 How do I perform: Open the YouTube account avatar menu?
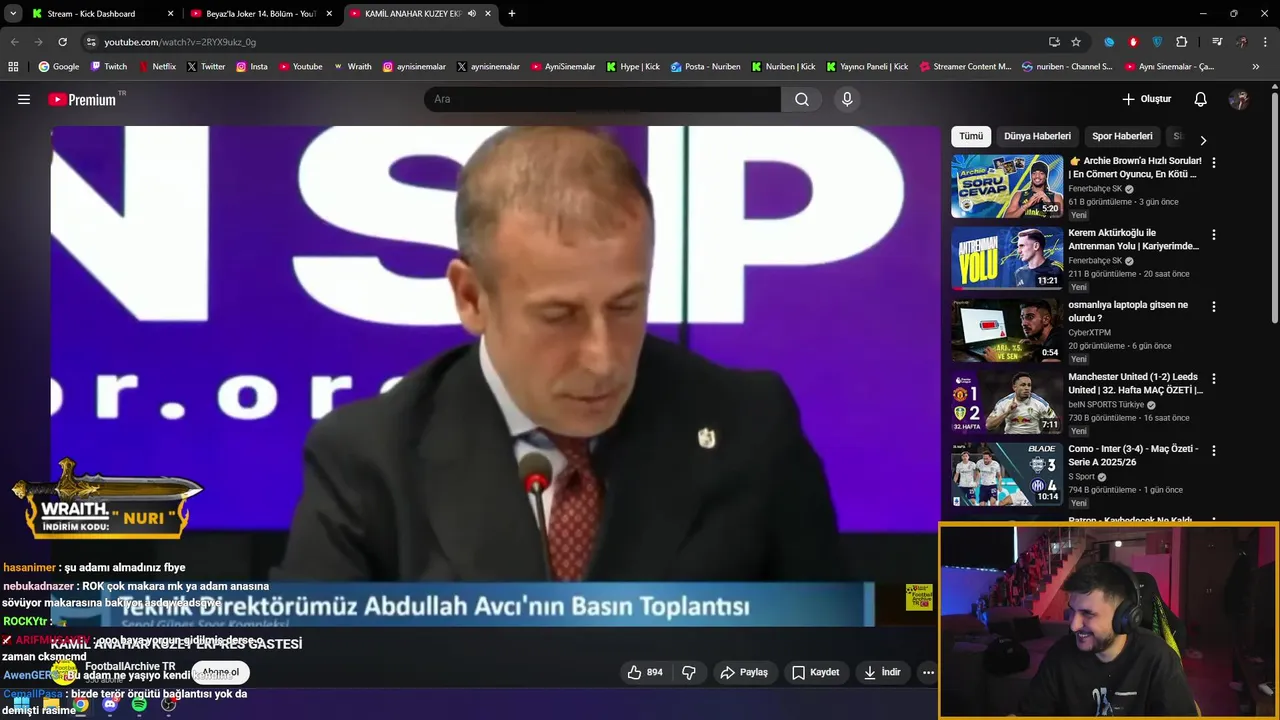click(x=1239, y=99)
